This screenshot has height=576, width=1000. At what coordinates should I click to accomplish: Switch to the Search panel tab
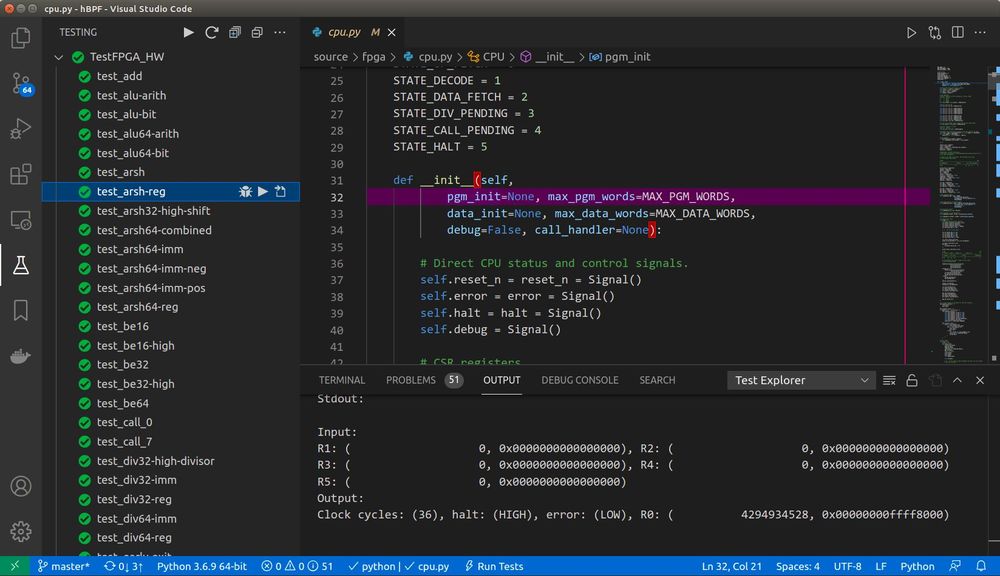[657, 380]
